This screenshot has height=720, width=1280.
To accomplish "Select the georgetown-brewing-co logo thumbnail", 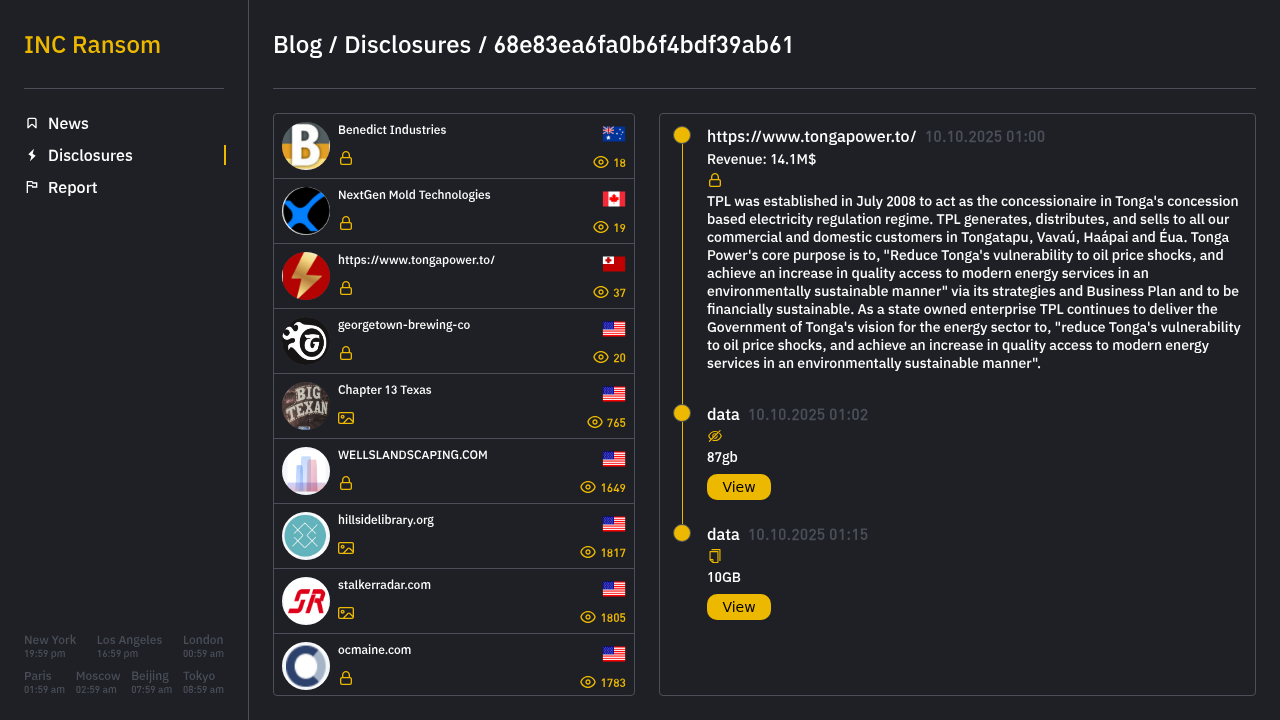I will 306,341.
